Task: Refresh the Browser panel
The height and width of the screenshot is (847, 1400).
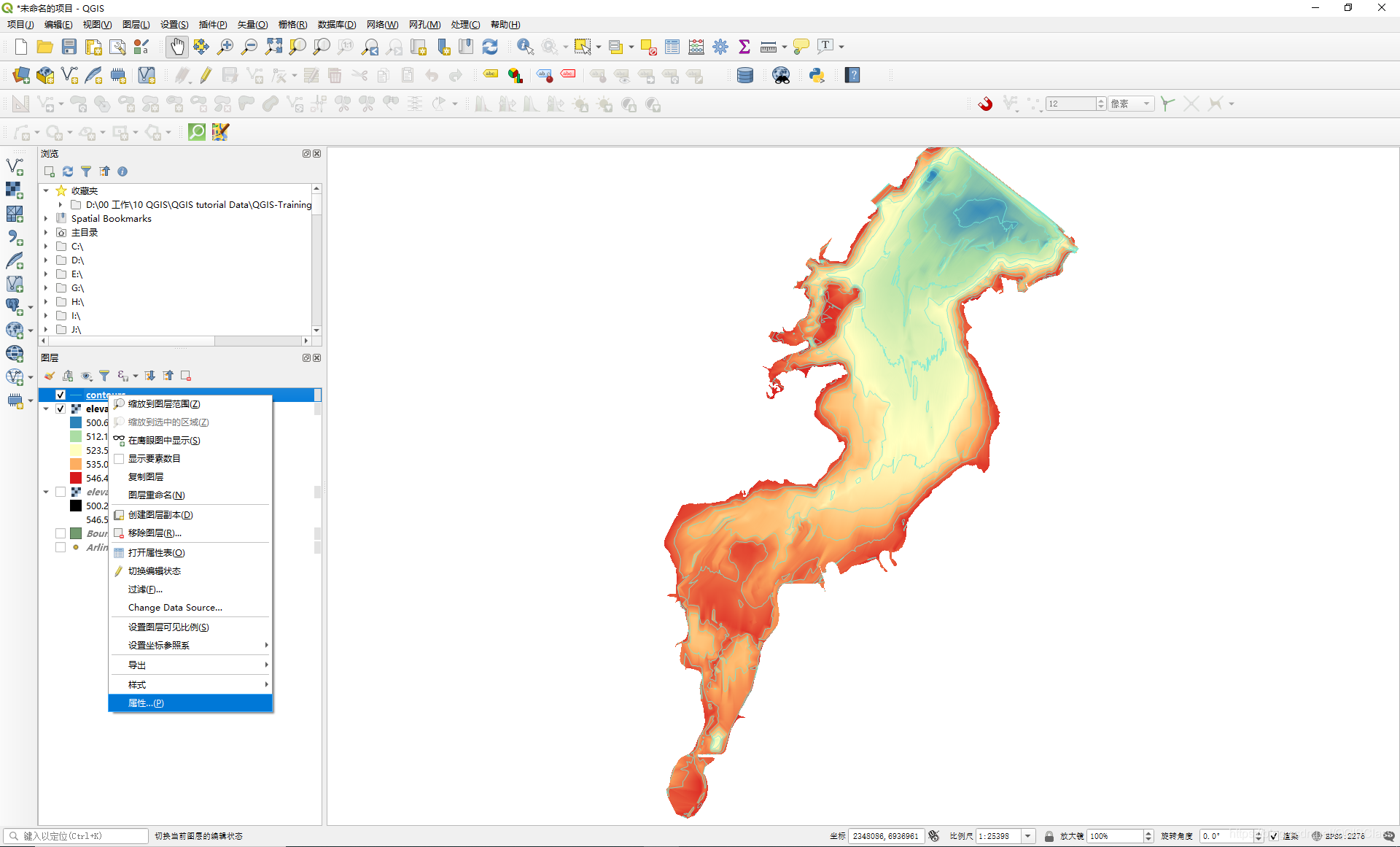Action: click(68, 171)
